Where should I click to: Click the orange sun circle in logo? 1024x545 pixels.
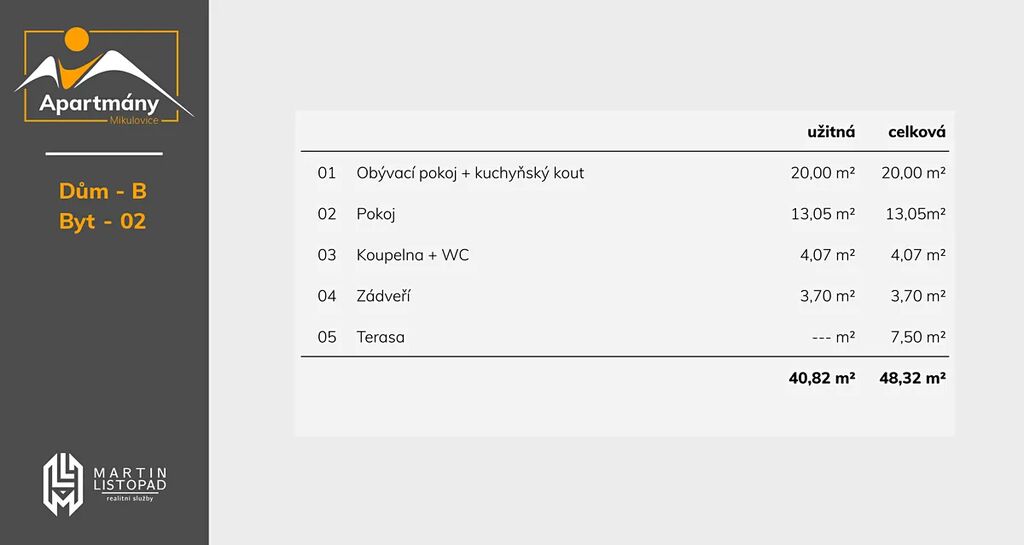click(76, 39)
